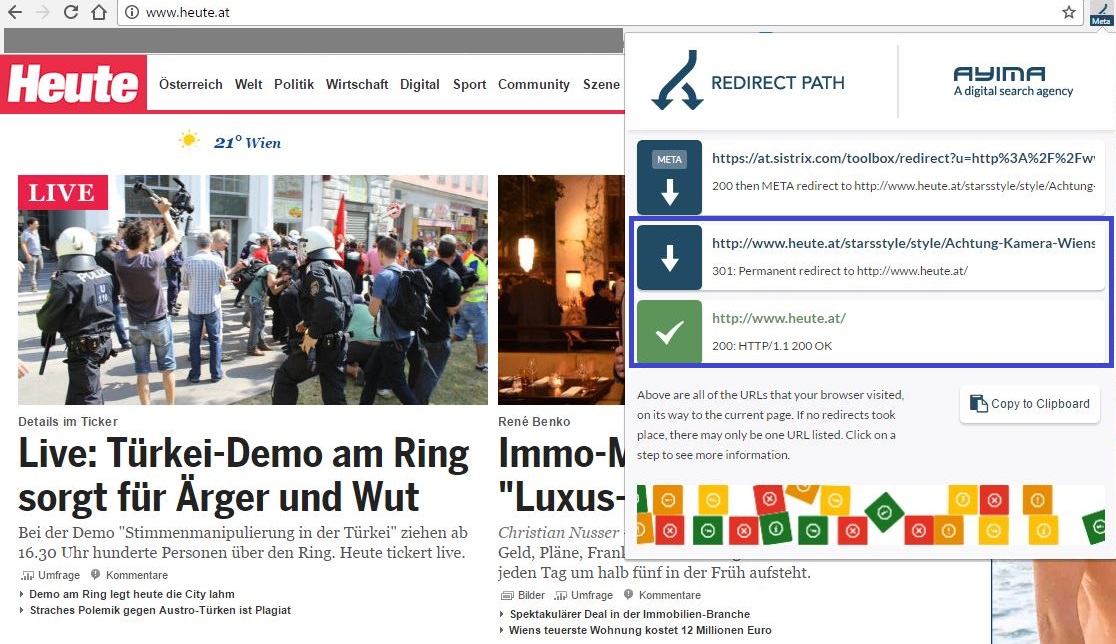Open the Wirtschaft menu section
Screen dimensions: 1116x644
(x=357, y=85)
